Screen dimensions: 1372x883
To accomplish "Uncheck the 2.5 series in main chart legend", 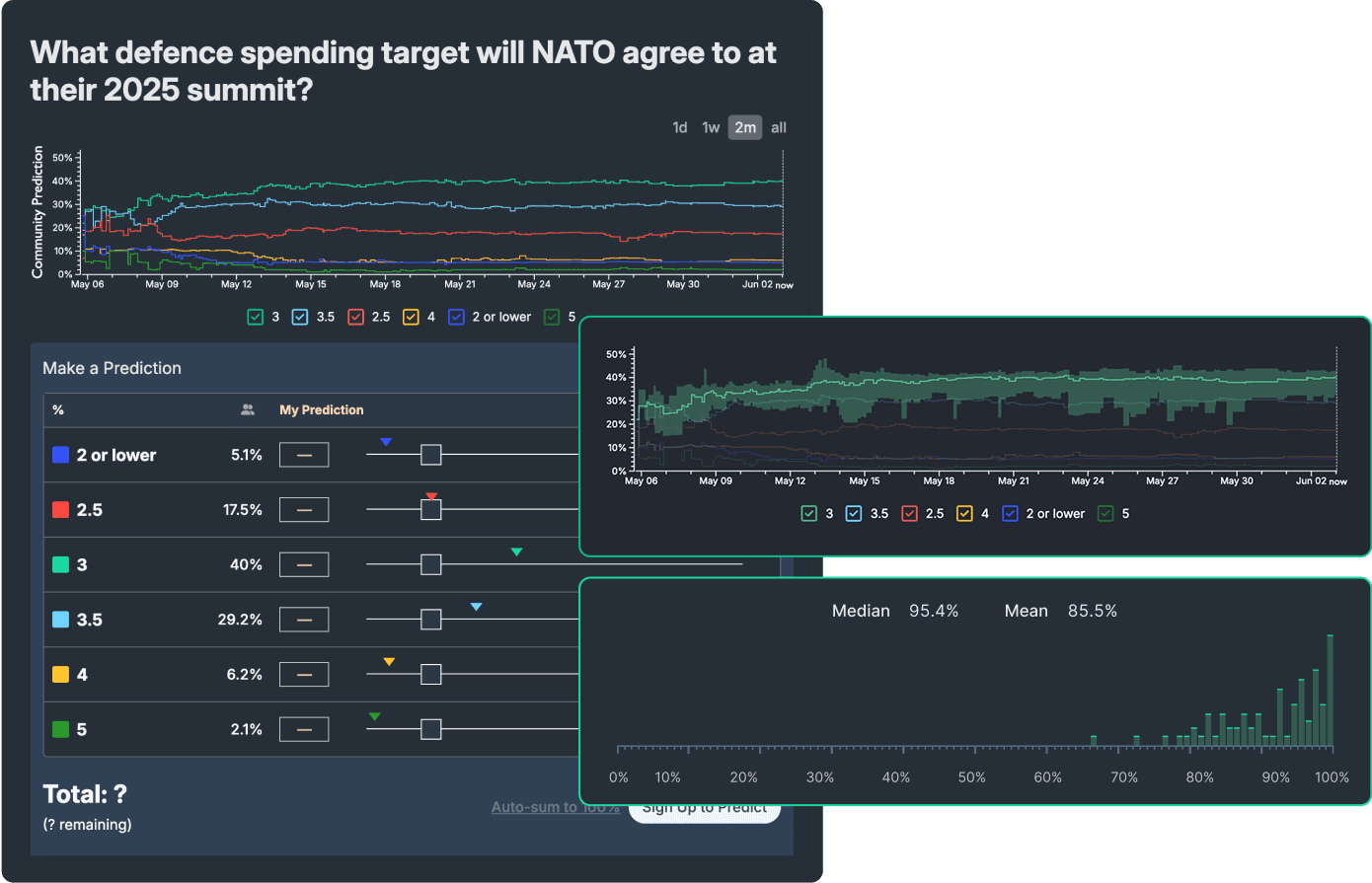I will coord(356,317).
